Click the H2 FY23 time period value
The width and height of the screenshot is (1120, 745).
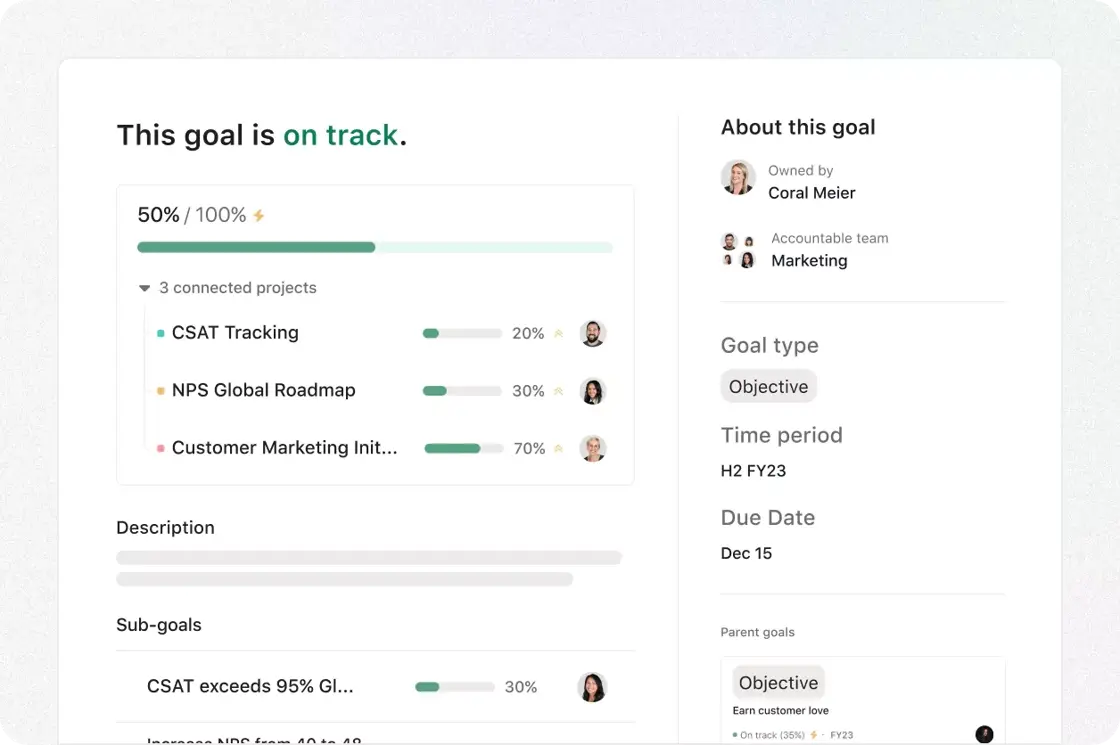tap(753, 471)
